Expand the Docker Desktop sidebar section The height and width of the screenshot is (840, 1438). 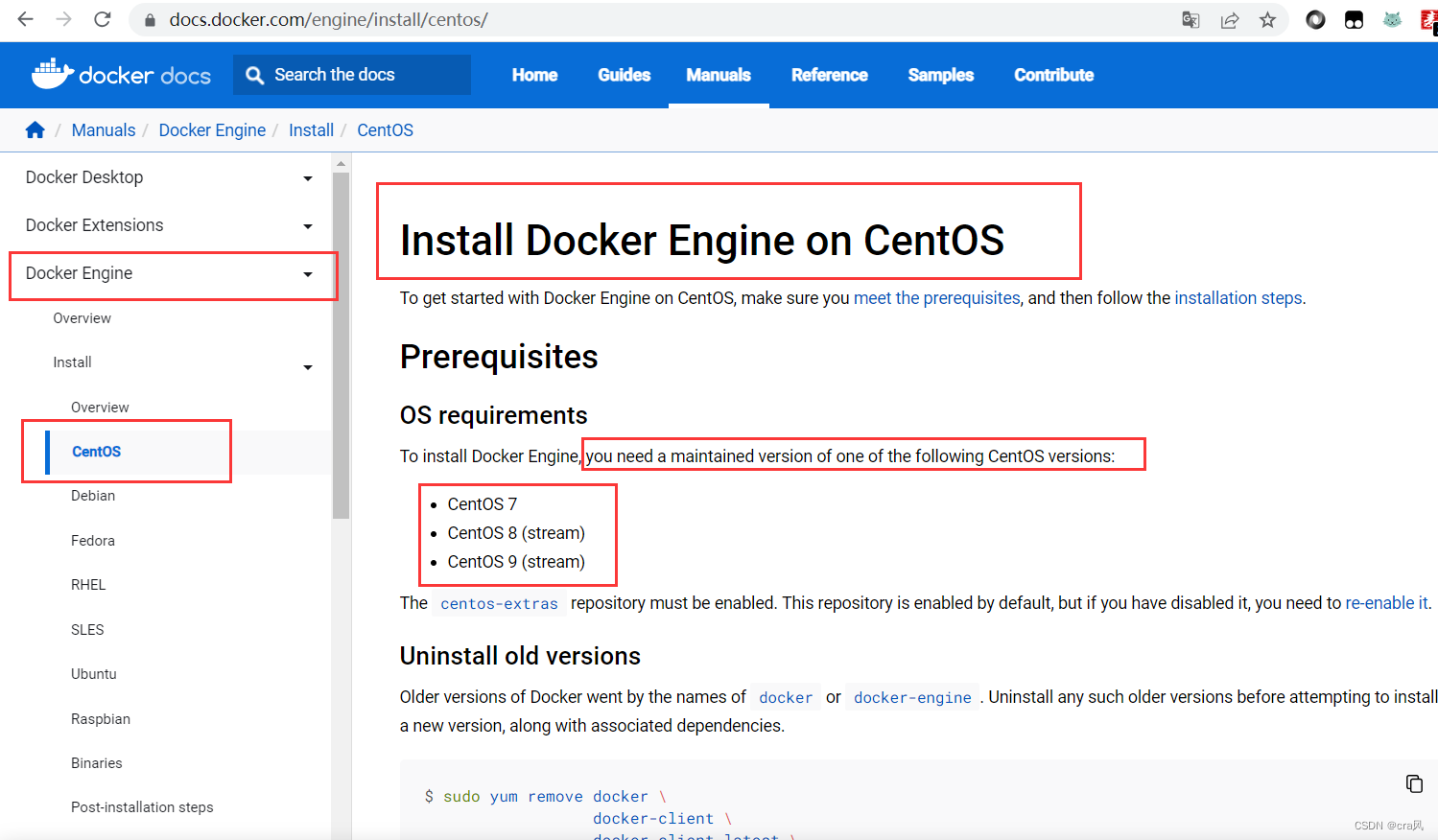[308, 178]
